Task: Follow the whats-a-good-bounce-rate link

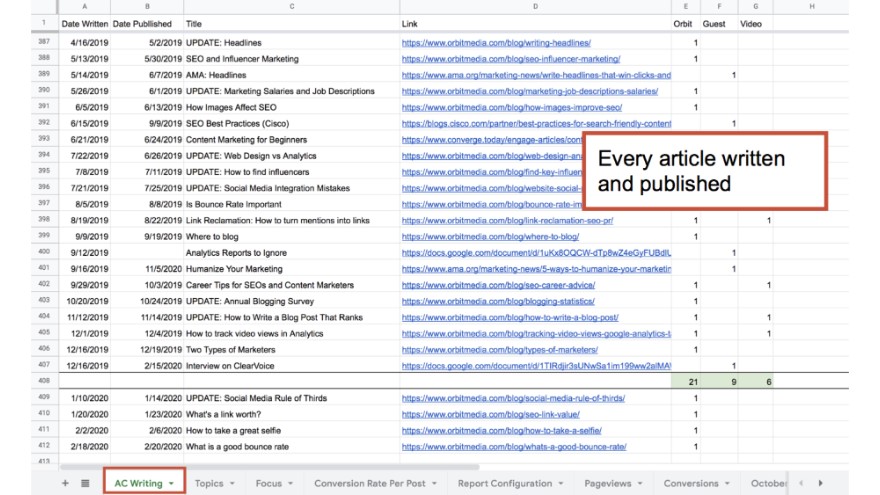Action: tap(514, 446)
